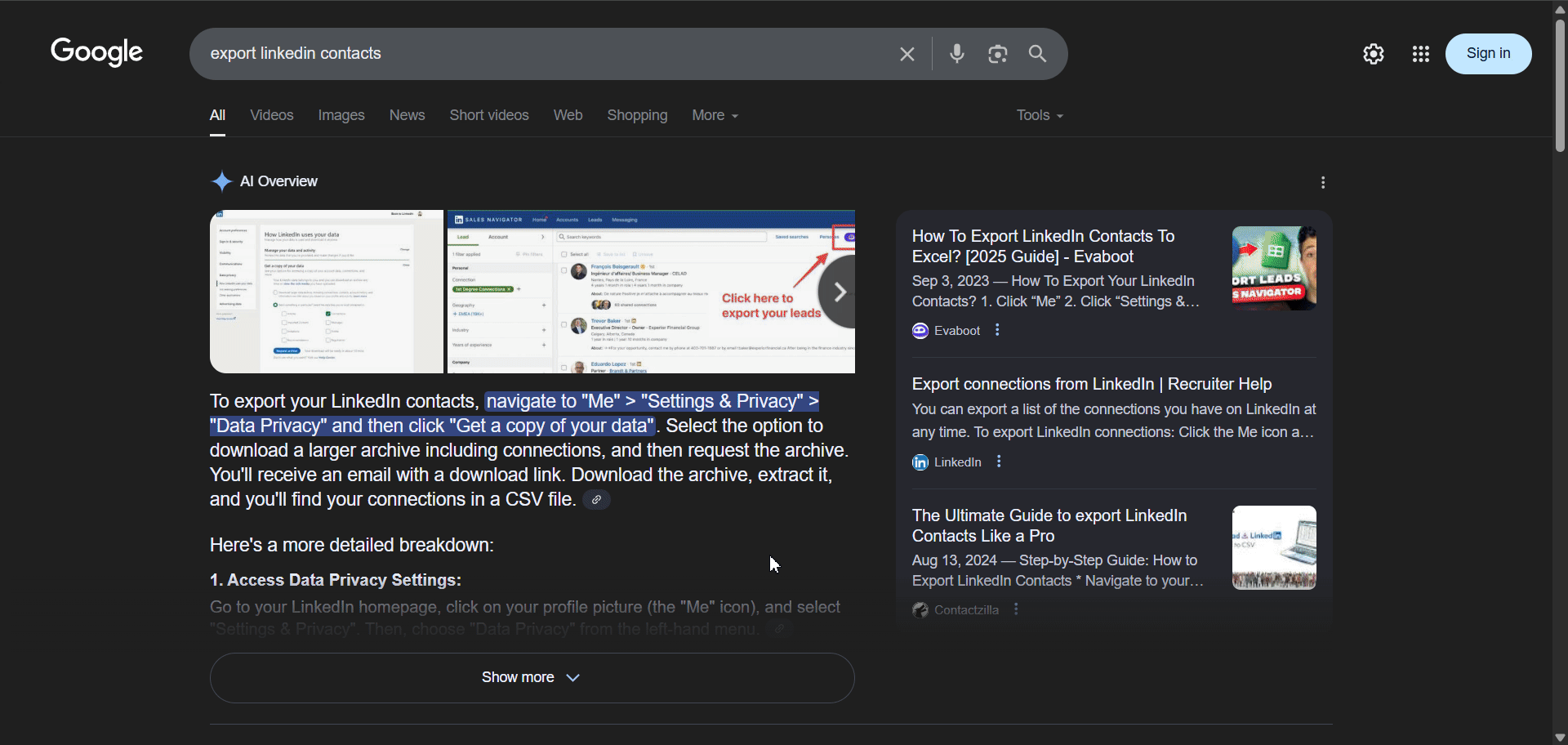Screen dimensions: 1568x745
Task: Click the search magnifier icon
Action: pos(1038,54)
